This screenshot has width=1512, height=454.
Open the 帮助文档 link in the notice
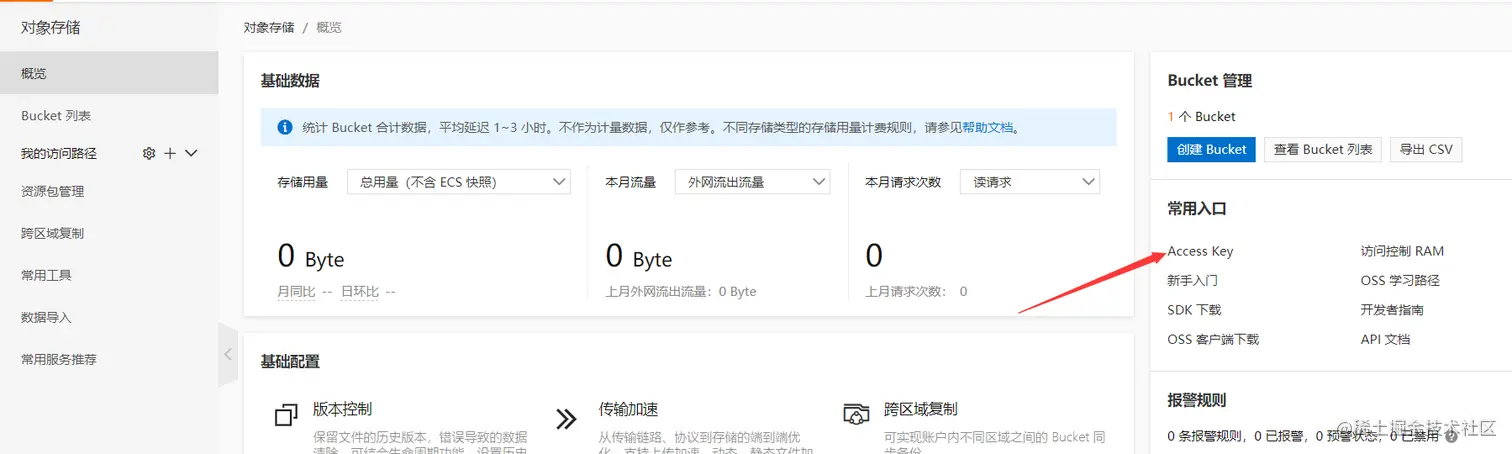pos(987,128)
